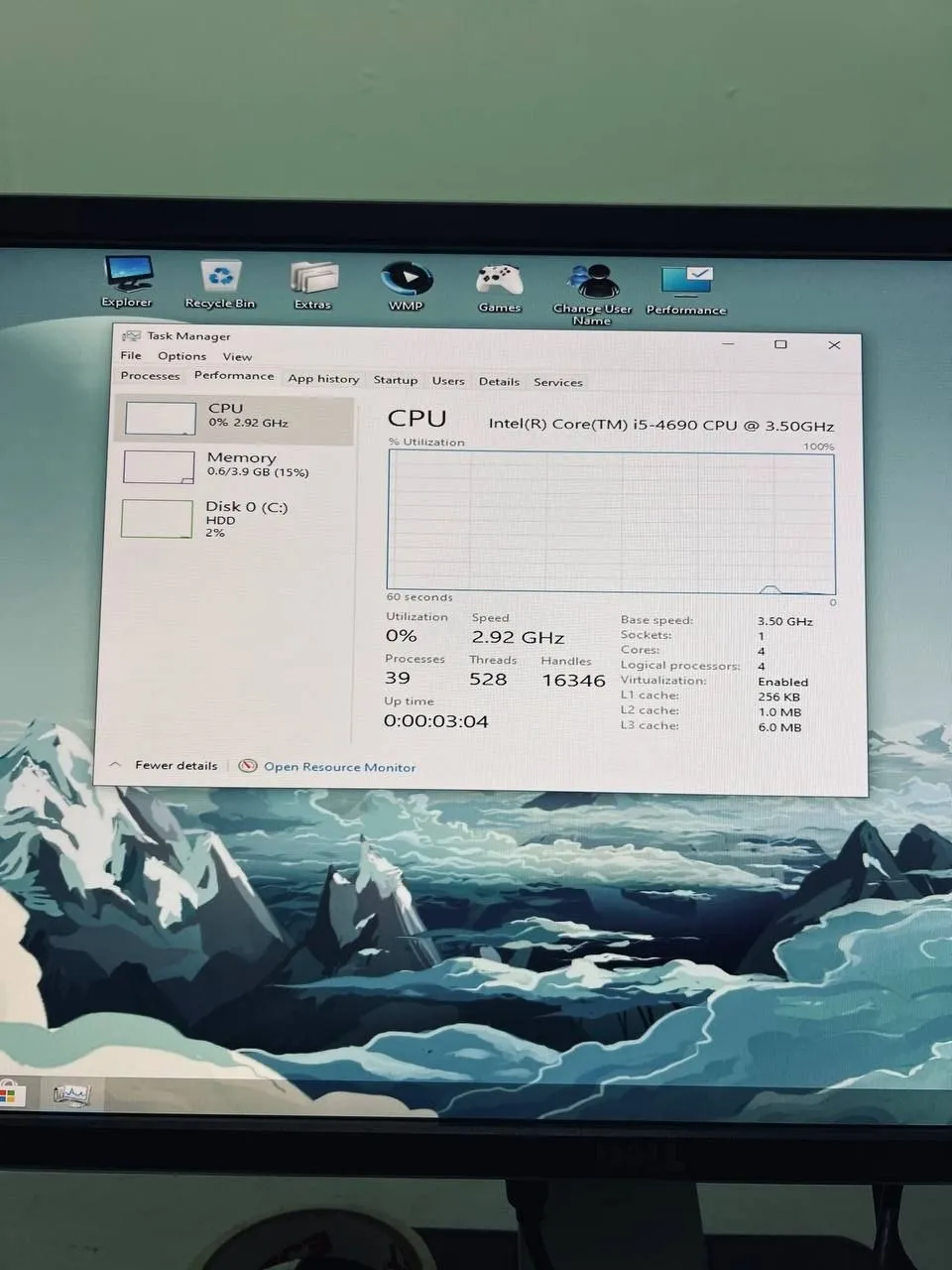Go to the Startup tab
The height and width of the screenshot is (1270, 952).
tap(396, 380)
